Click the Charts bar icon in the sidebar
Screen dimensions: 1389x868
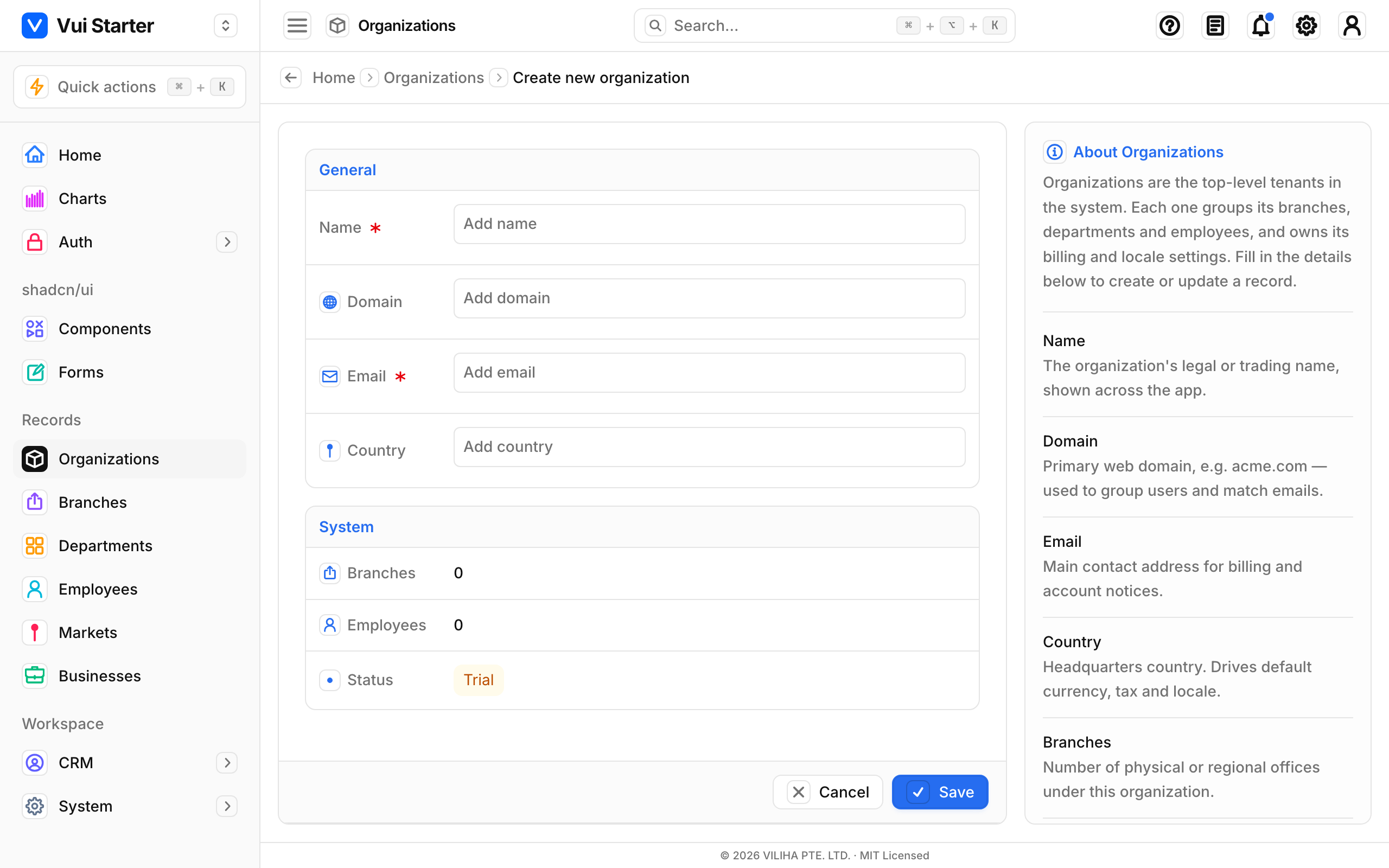[34, 199]
